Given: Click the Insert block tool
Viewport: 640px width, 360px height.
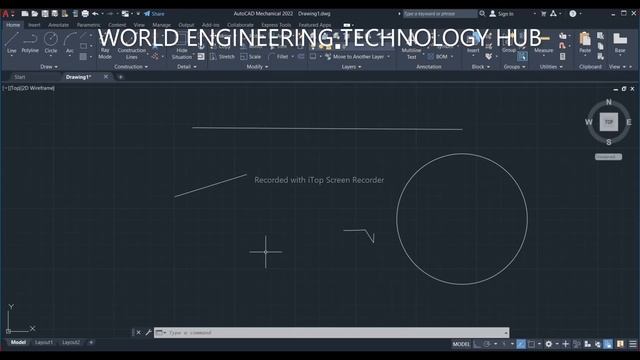Looking at the screenshot, I should (x=473, y=44).
